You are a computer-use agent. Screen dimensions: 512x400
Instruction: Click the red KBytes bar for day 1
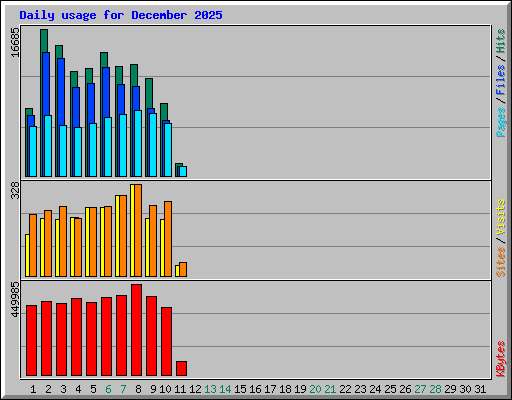click(31, 340)
